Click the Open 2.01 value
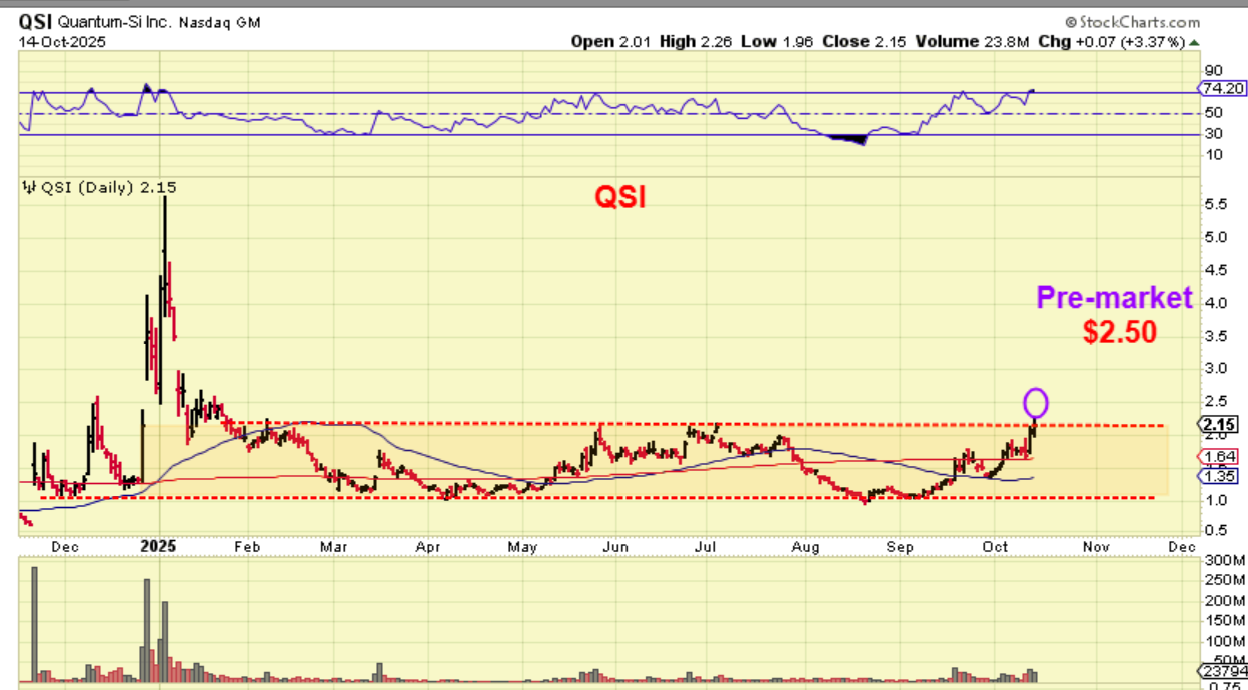 [613, 42]
